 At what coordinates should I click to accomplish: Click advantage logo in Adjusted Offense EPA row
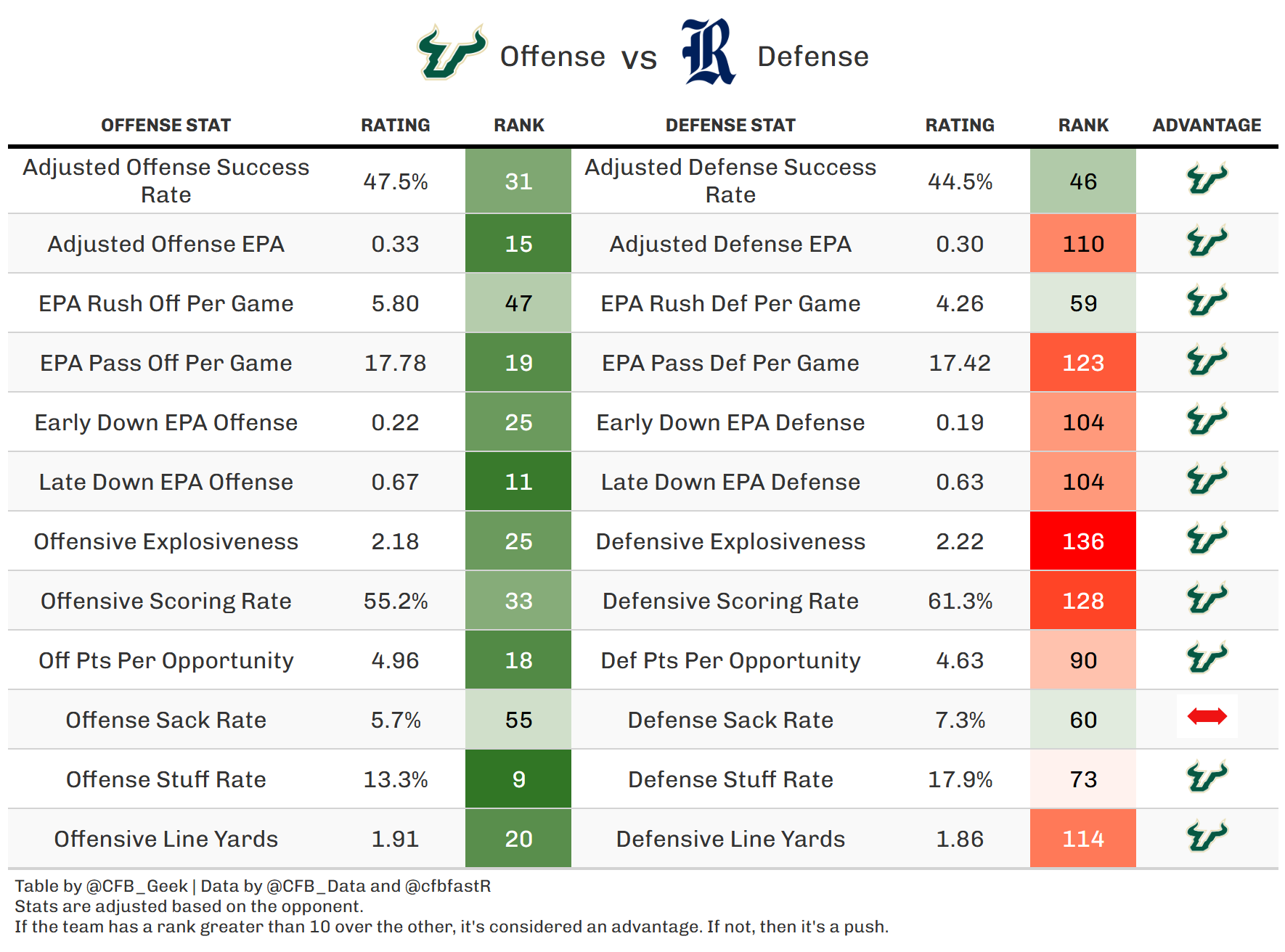point(1207,242)
